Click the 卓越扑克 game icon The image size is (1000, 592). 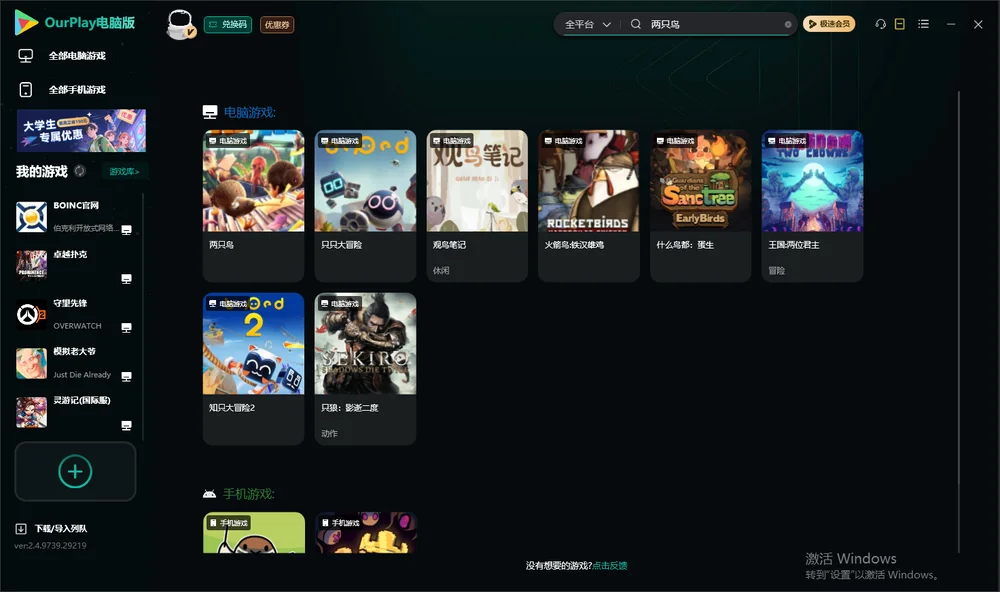[x=31, y=265]
